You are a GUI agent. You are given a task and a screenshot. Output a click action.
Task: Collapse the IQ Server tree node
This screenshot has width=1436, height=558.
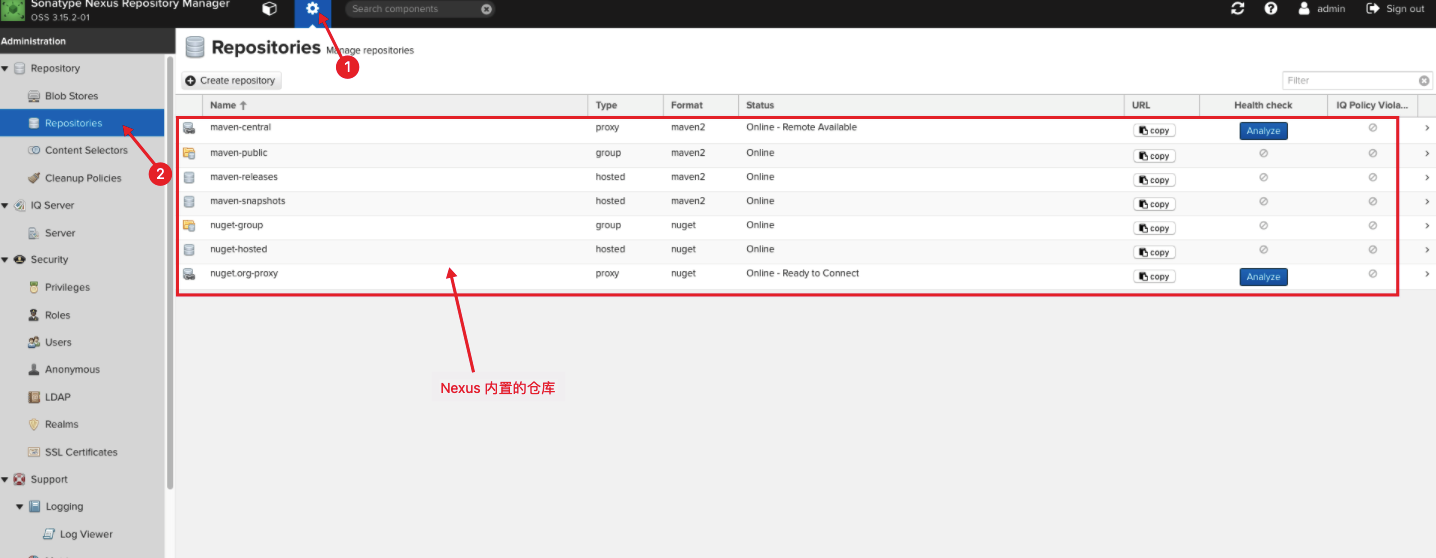(x=6, y=206)
